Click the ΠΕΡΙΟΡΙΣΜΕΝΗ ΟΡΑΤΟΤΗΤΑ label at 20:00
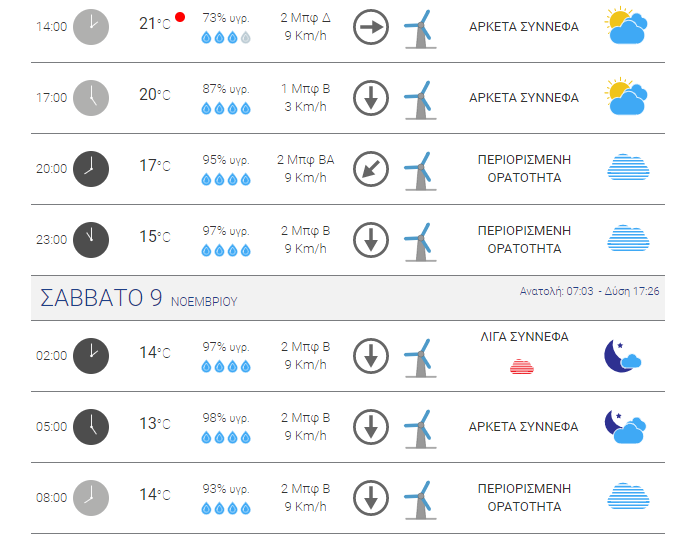The image size is (687, 536). tap(524, 169)
